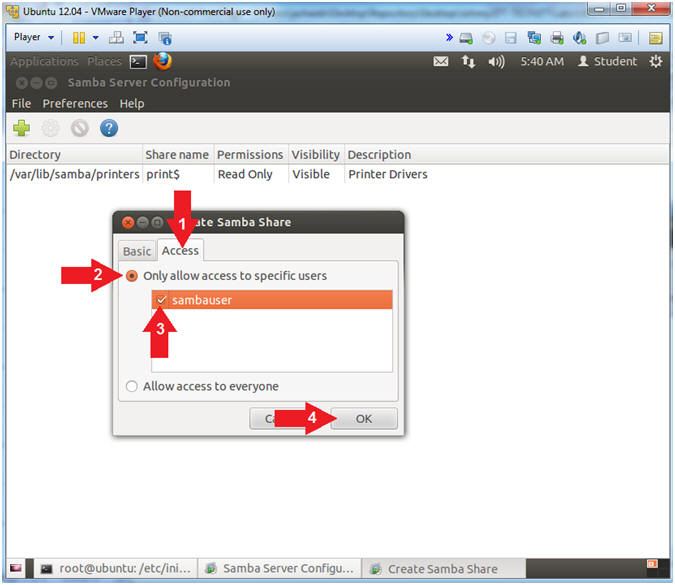Open the network connections indicator

468,62
